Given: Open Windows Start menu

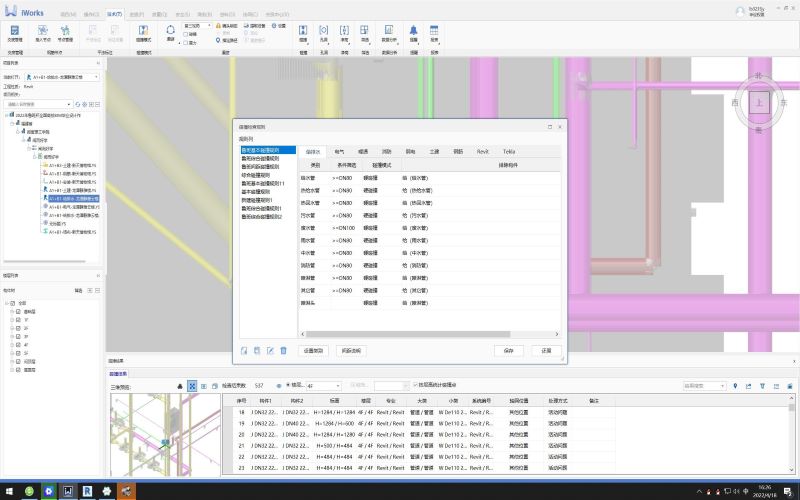Looking at the screenshot, I should pos(9,491).
